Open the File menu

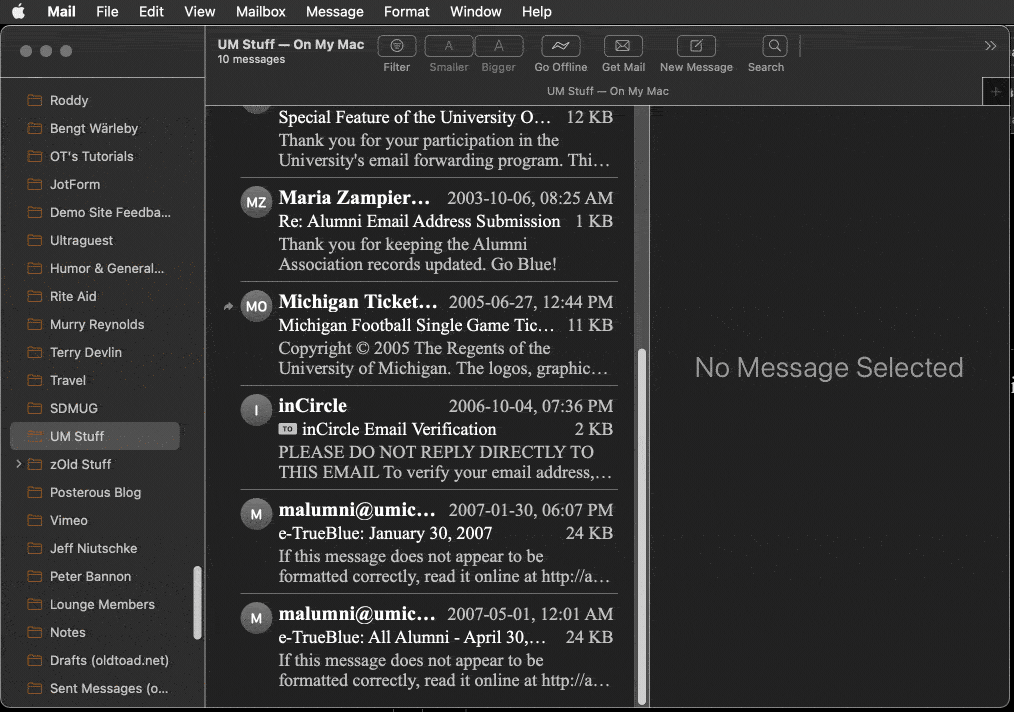click(107, 12)
